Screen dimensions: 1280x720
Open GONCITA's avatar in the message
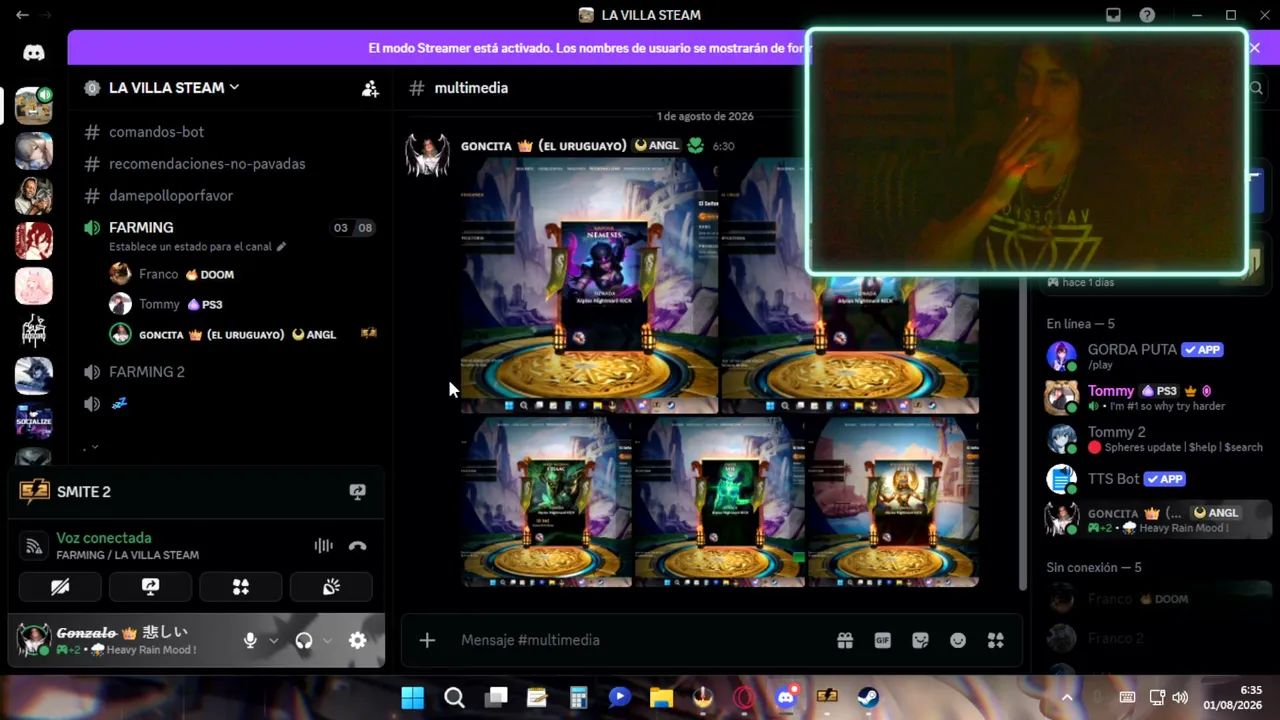(x=427, y=155)
